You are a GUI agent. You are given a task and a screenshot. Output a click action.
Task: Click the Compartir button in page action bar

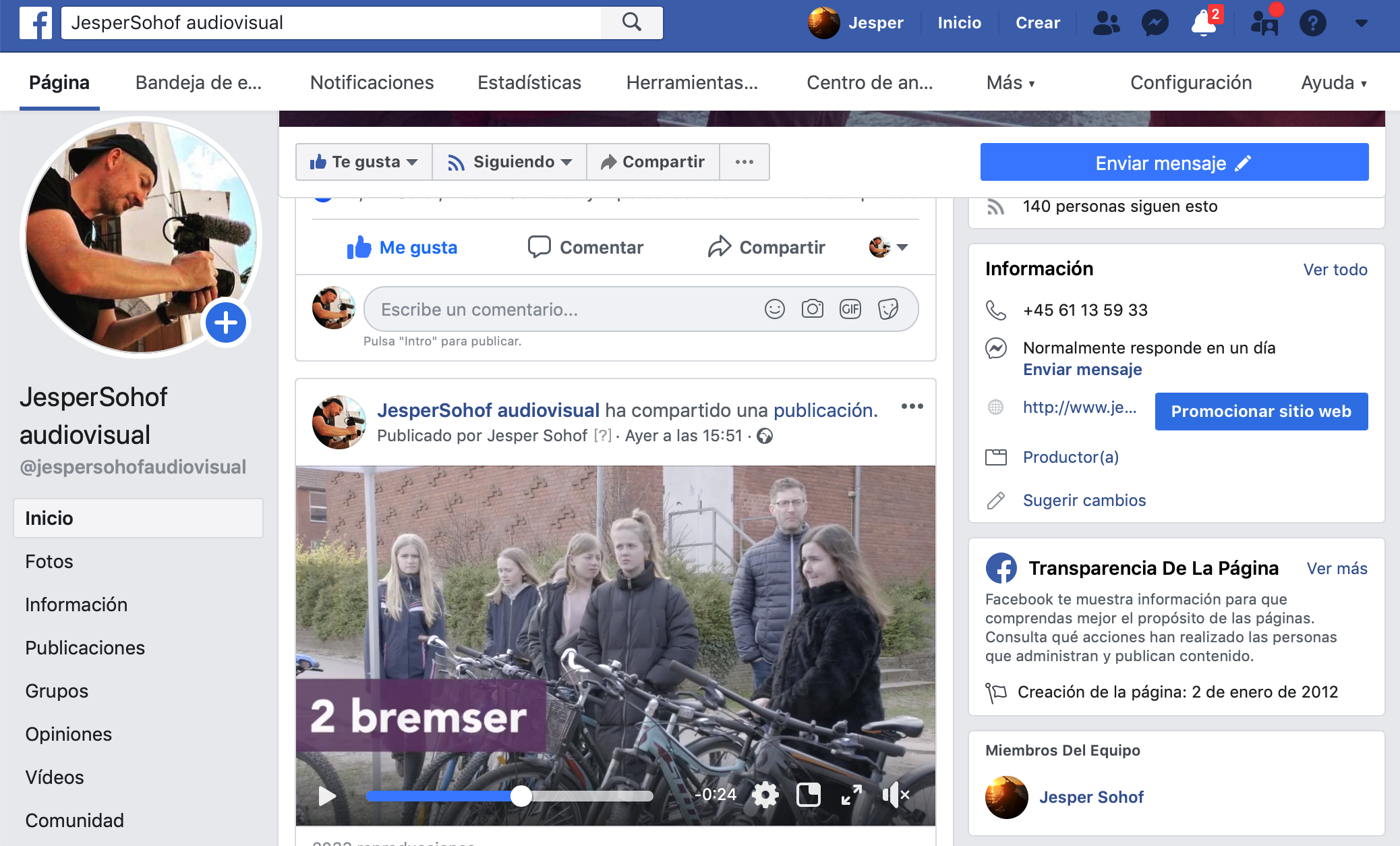653,162
